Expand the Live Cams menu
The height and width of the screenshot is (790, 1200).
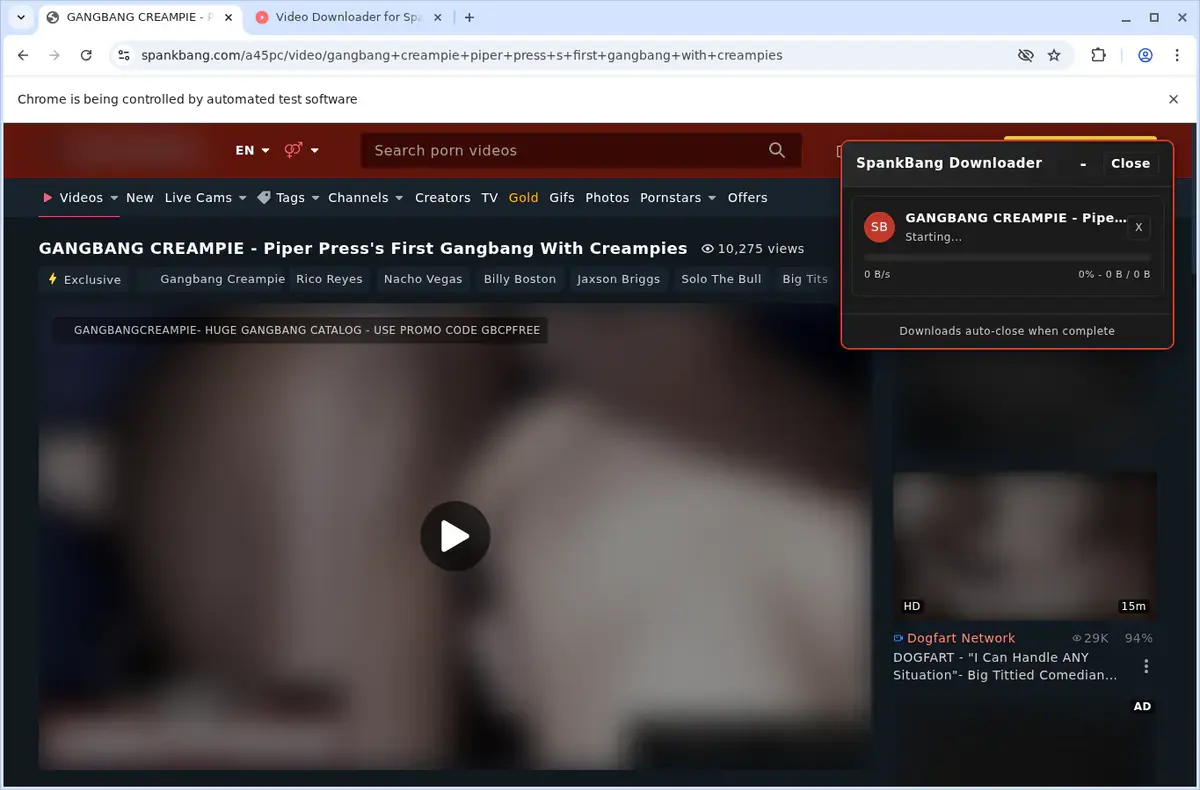pyautogui.click(x=205, y=197)
